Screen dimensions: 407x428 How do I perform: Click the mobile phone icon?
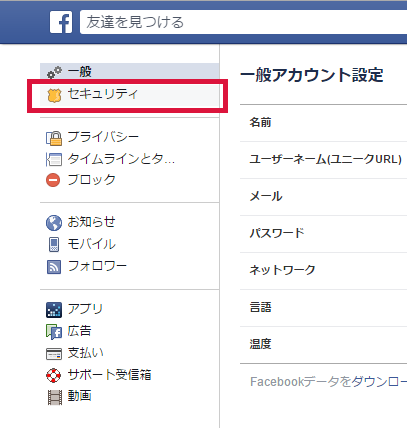tap(54, 244)
